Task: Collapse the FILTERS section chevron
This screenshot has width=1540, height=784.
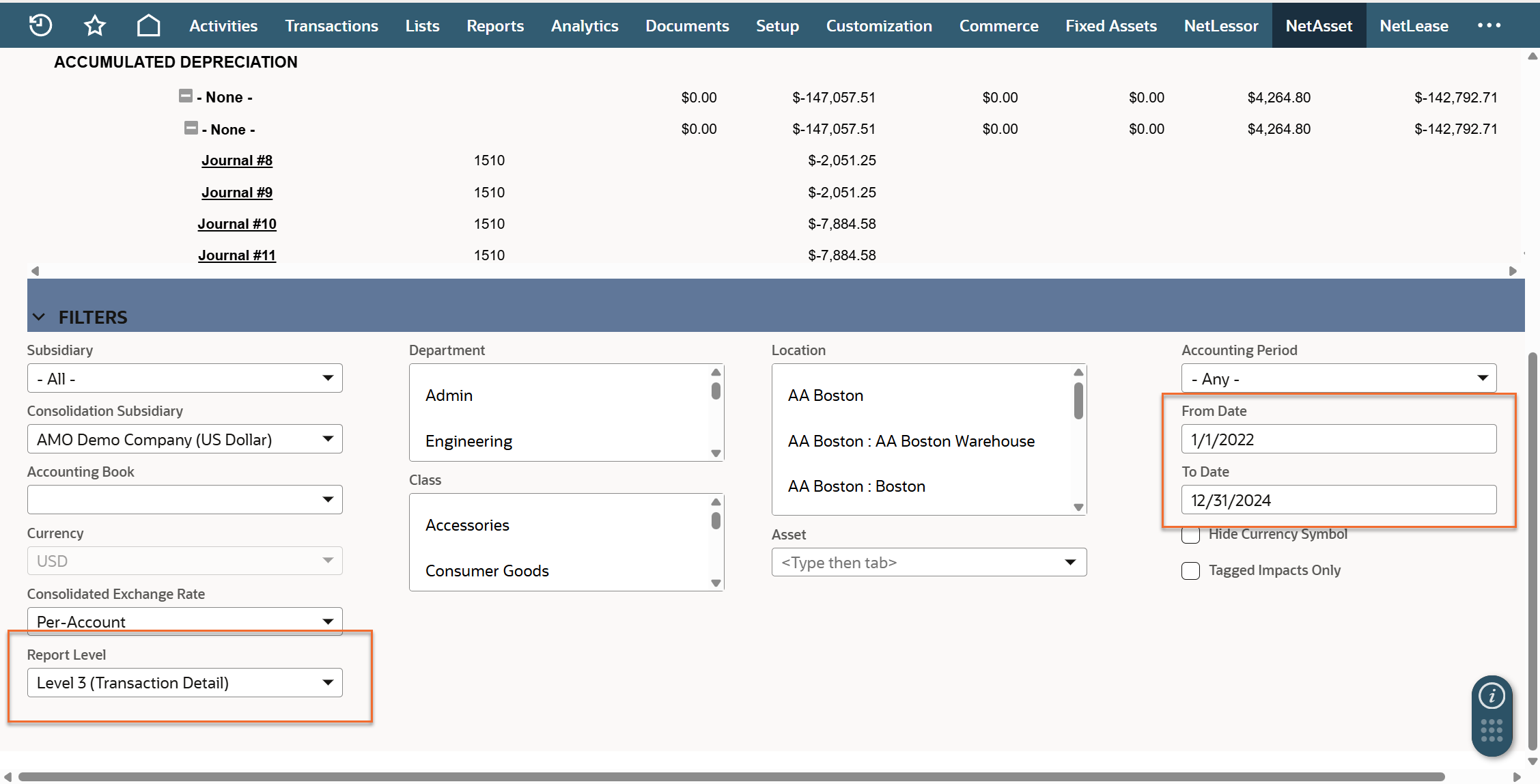Action: tap(39, 317)
